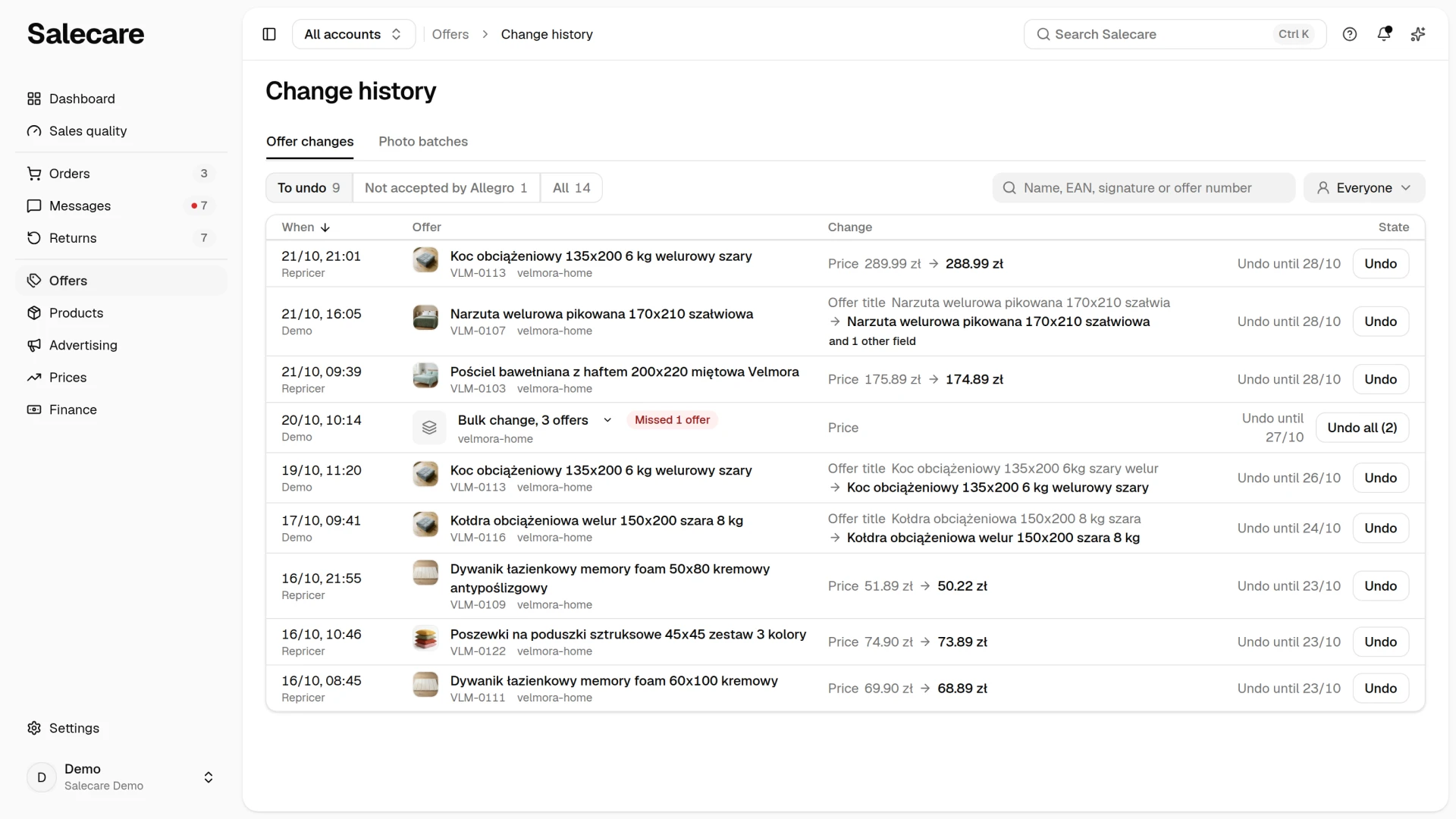The height and width of the screenshot is (819, 1456).
Task: Undo the Poszewki na poduszki price change
Action: coord(1381,642)
